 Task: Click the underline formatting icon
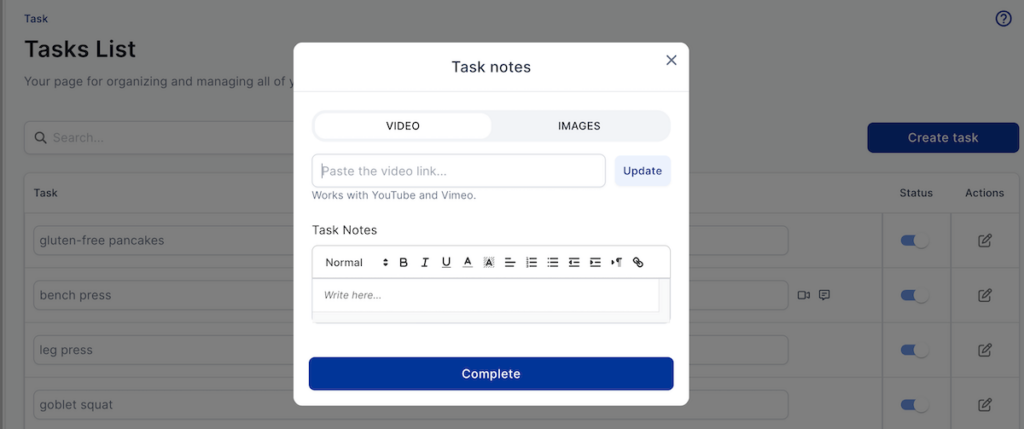(446, 262)
